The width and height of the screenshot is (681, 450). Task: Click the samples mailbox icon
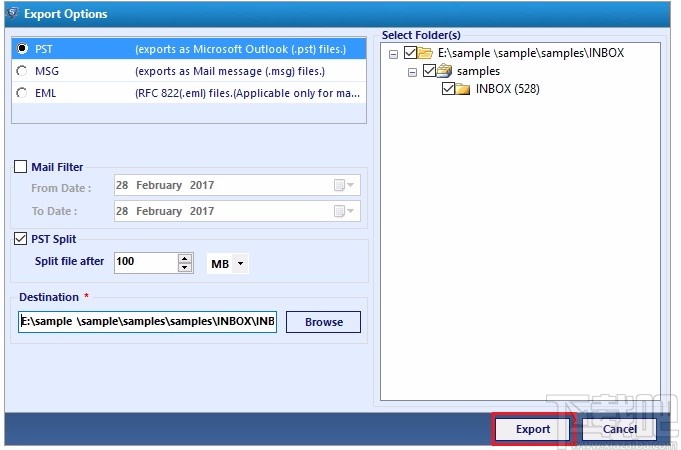444,70
